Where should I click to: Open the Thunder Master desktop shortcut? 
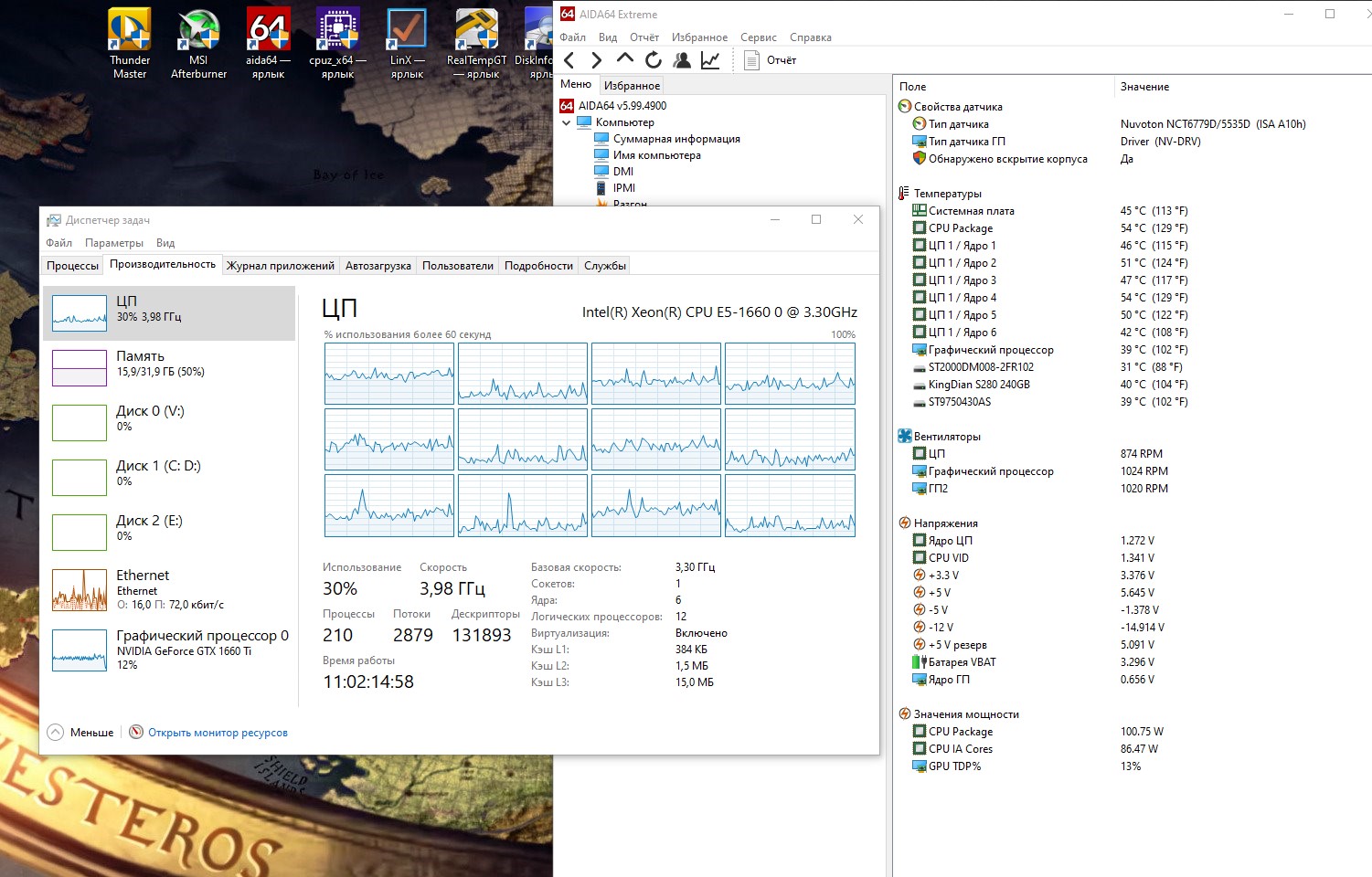click(130, 43)
